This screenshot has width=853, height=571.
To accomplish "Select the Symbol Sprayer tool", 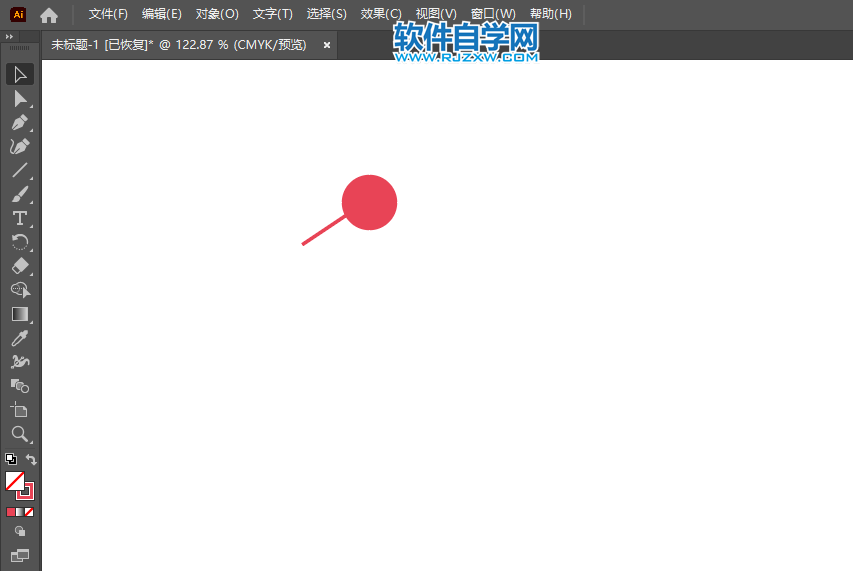I will (x=20, y=362).
